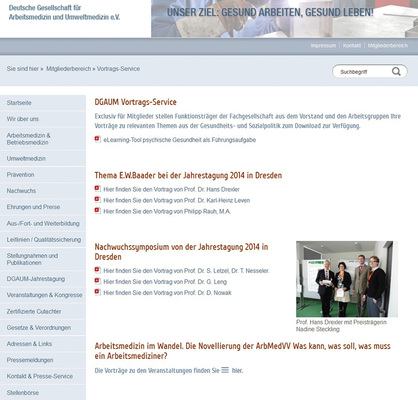
Task: Click Vortrags-Service in the breadcrumb
Action: click(118, 69)
